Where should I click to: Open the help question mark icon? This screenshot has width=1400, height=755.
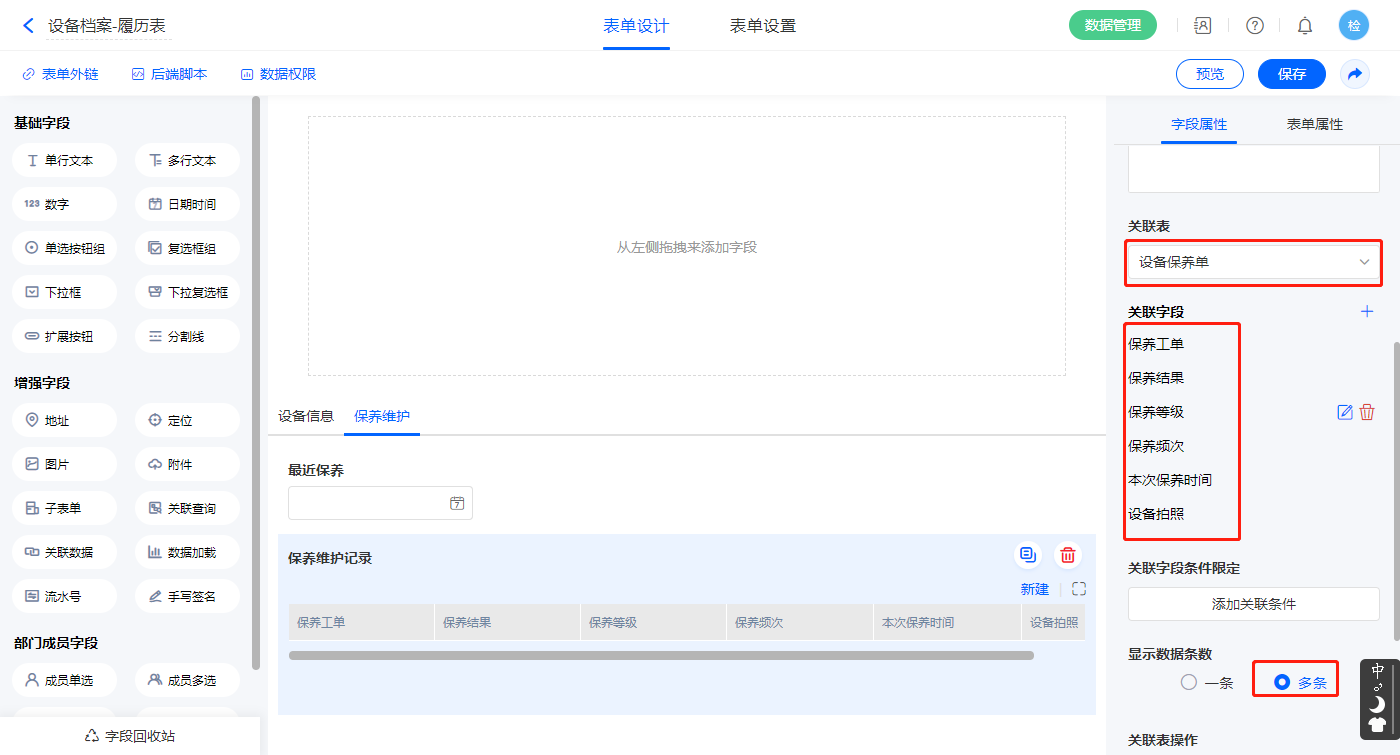(1254, 26)
